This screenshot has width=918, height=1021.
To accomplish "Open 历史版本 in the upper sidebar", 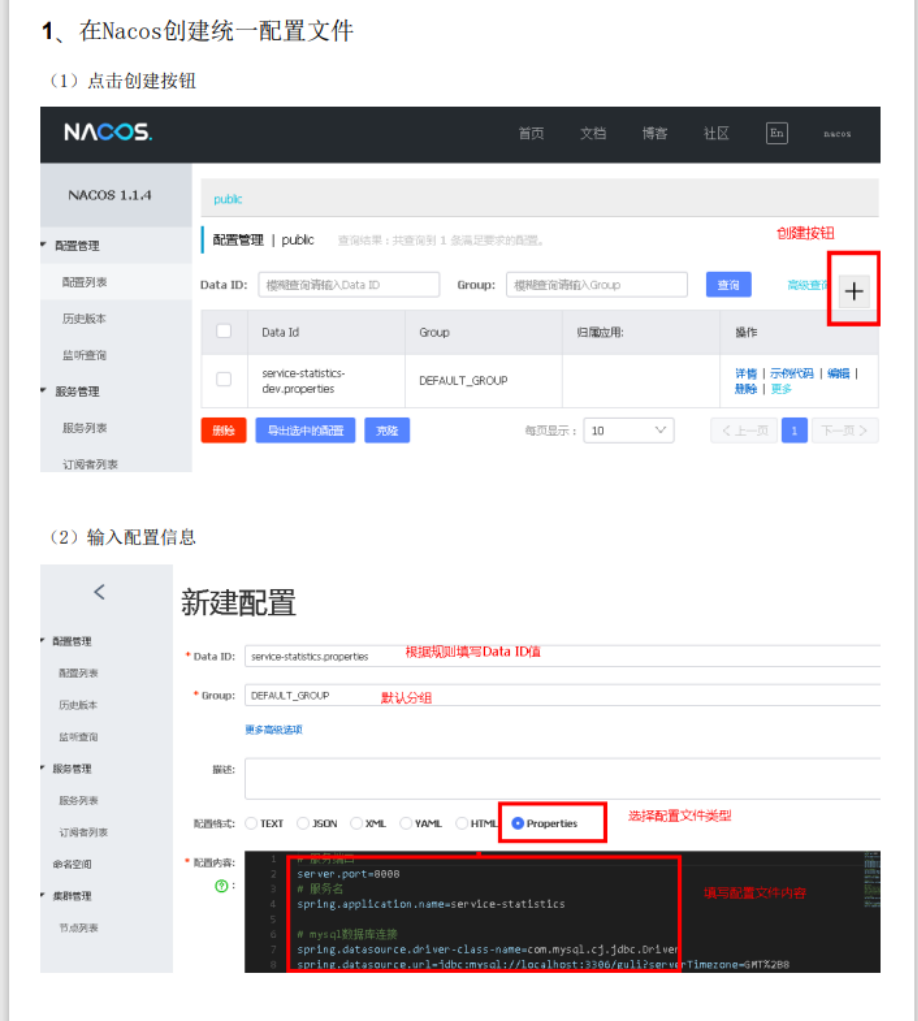I will point(84,318).
